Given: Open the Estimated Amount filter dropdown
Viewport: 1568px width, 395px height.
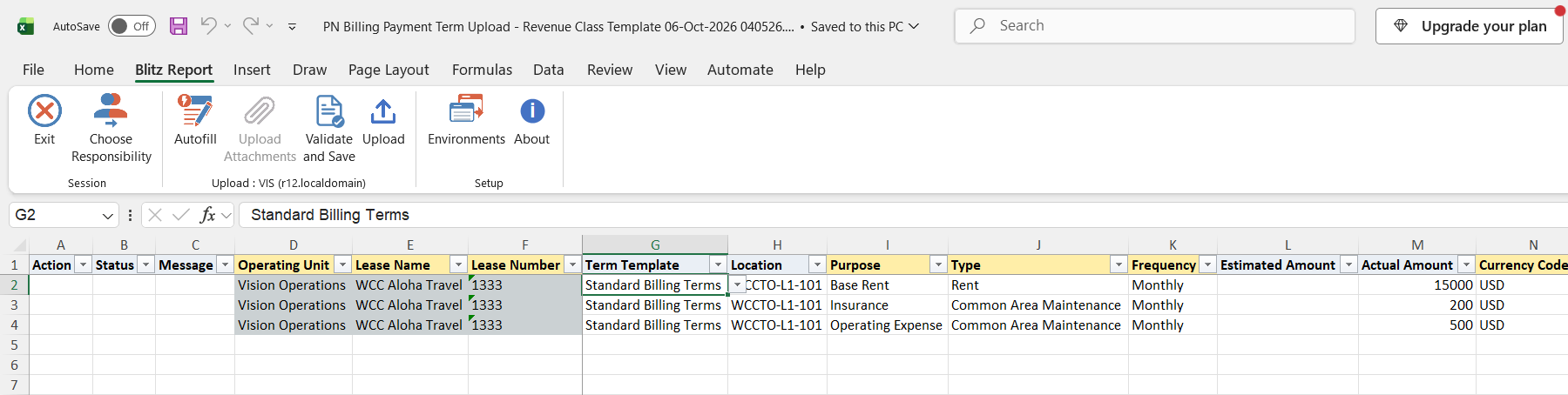Looking at the screenshot, I should (1348, 264).
